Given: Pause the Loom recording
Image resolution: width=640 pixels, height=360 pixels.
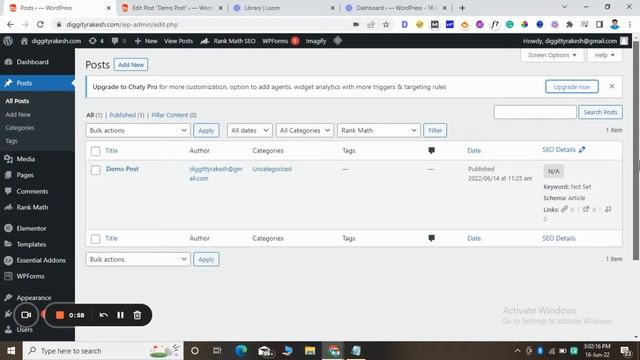Looking at the screenshot, I should pyautogui.click(x=120, y=315).
